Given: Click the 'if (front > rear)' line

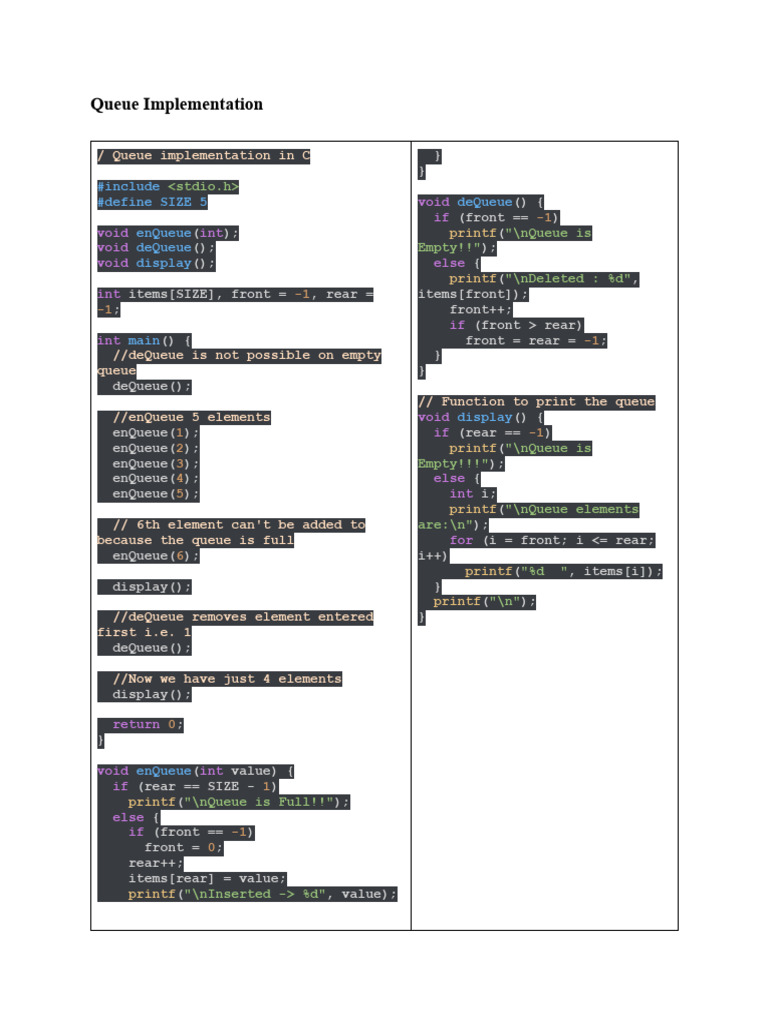Looking at the screenshot, I should 516,326.
